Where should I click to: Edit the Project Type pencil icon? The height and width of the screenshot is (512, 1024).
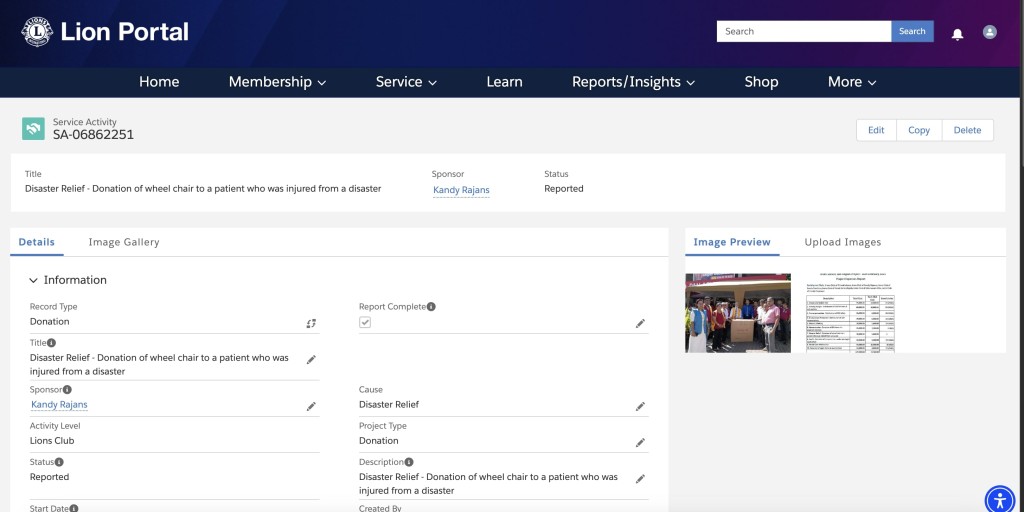pos(641,443)
